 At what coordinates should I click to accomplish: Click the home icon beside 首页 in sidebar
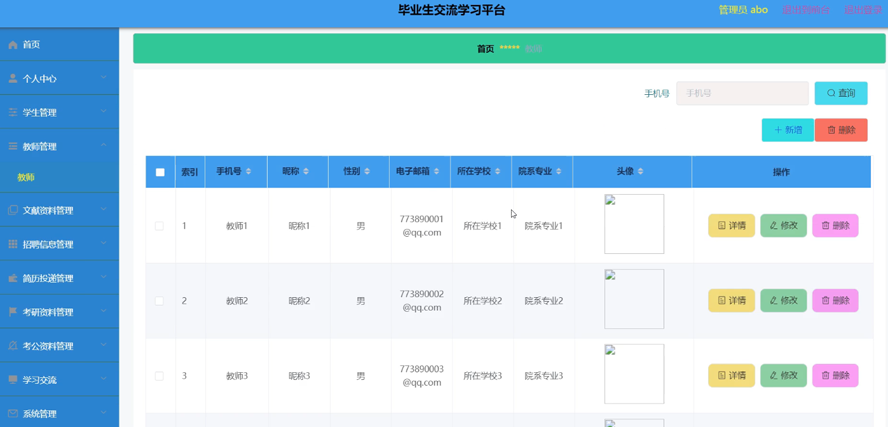[x=13, y=45]
